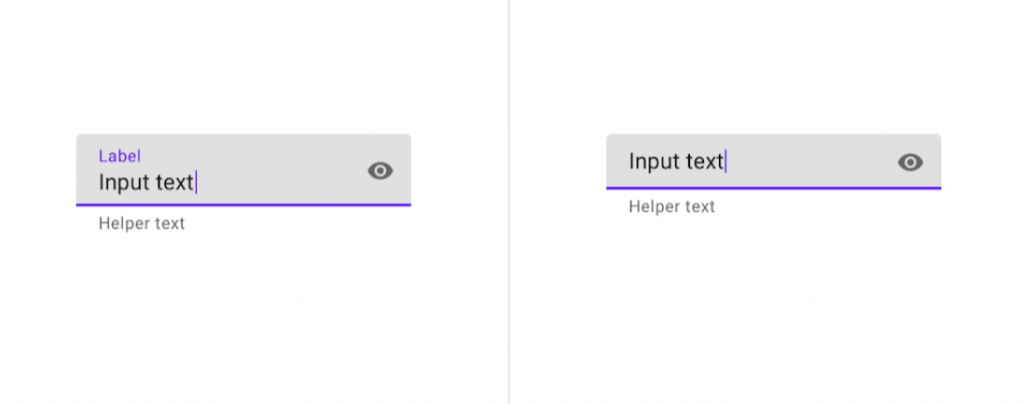Click purple active underline of right field
Image resolution: width=1024 pixels, height=404 pixels.
click(x=773, y=188)
